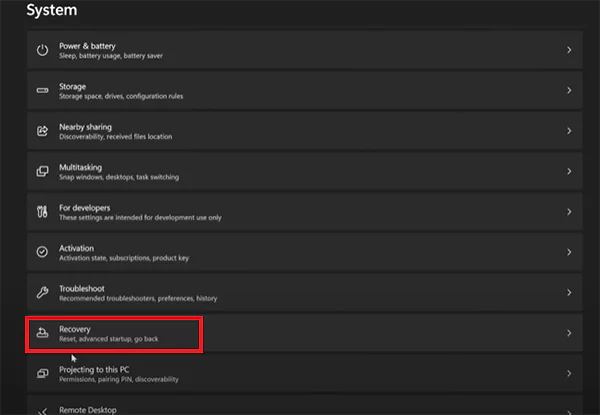The height and width of the screenshot is (415, 600).
Task: Expand Recovery chevron arrow
Action: click(x=569, y=333)
